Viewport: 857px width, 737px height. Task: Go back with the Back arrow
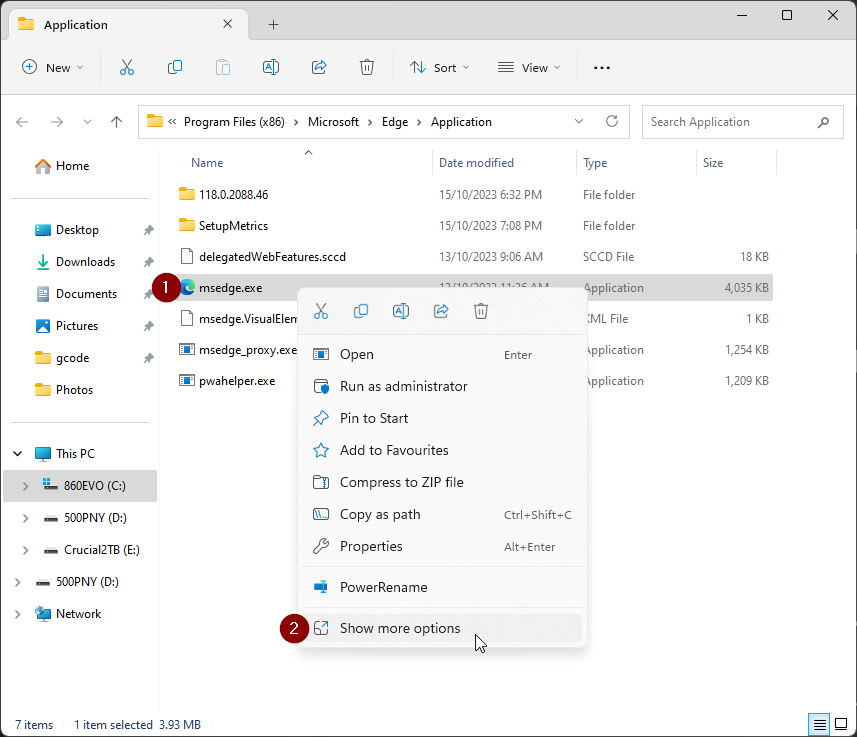click(x=22, y=121)
